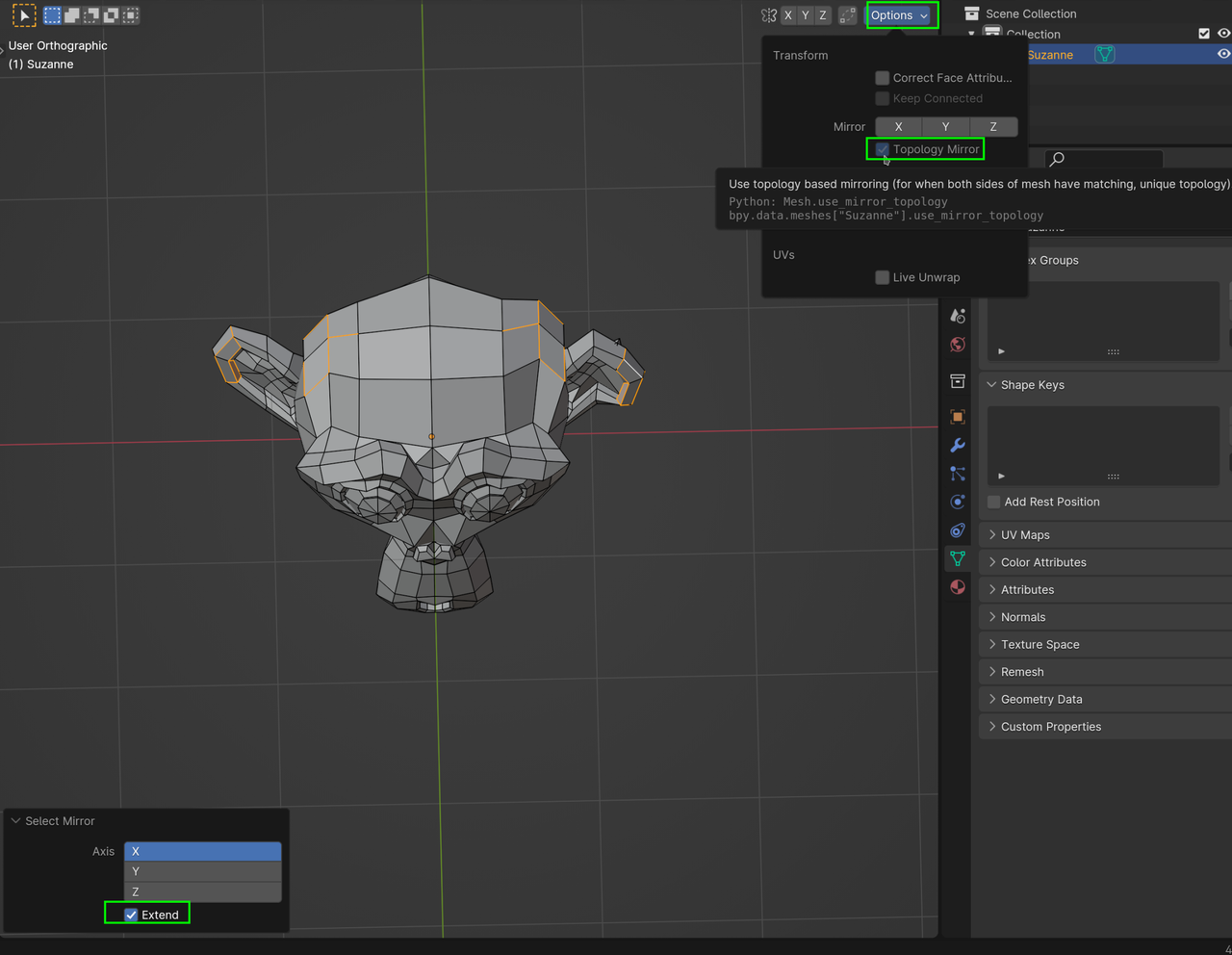Disable the Topology Mirror checkbox
This screenshot has width=1232, height=955.
pyautogui.click(x=882, y=149)
